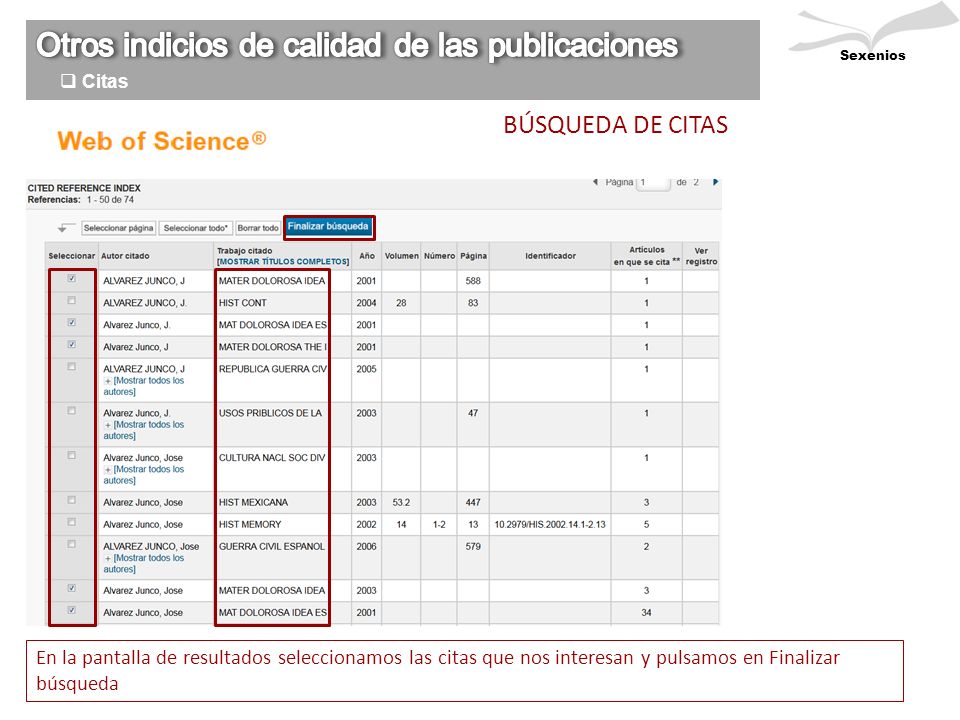960x720 pixels.
Task: Click Web of Science logo text
Action: [x=162, y=141]
